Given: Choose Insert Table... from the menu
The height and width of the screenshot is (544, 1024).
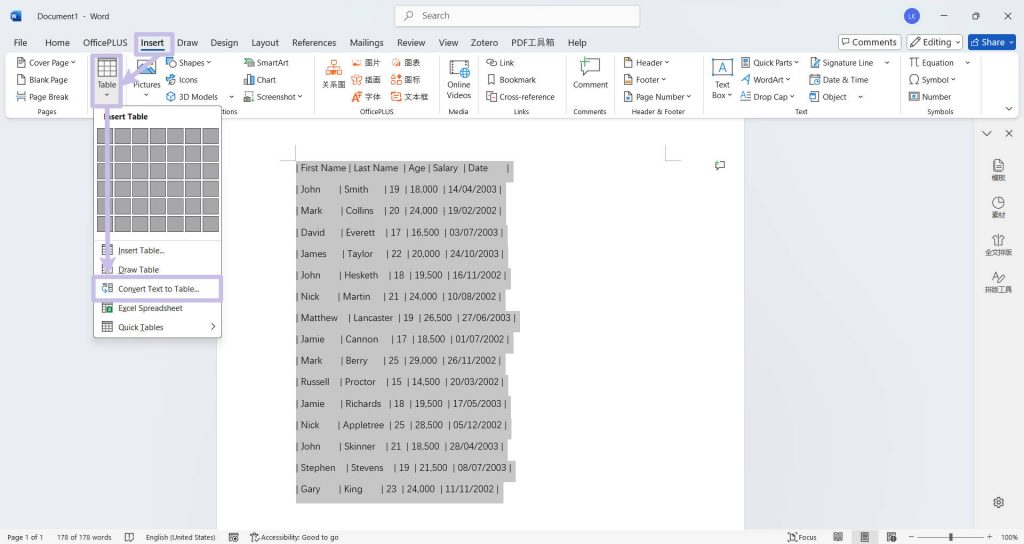Looking at the screenshot, I should (157, 250).
